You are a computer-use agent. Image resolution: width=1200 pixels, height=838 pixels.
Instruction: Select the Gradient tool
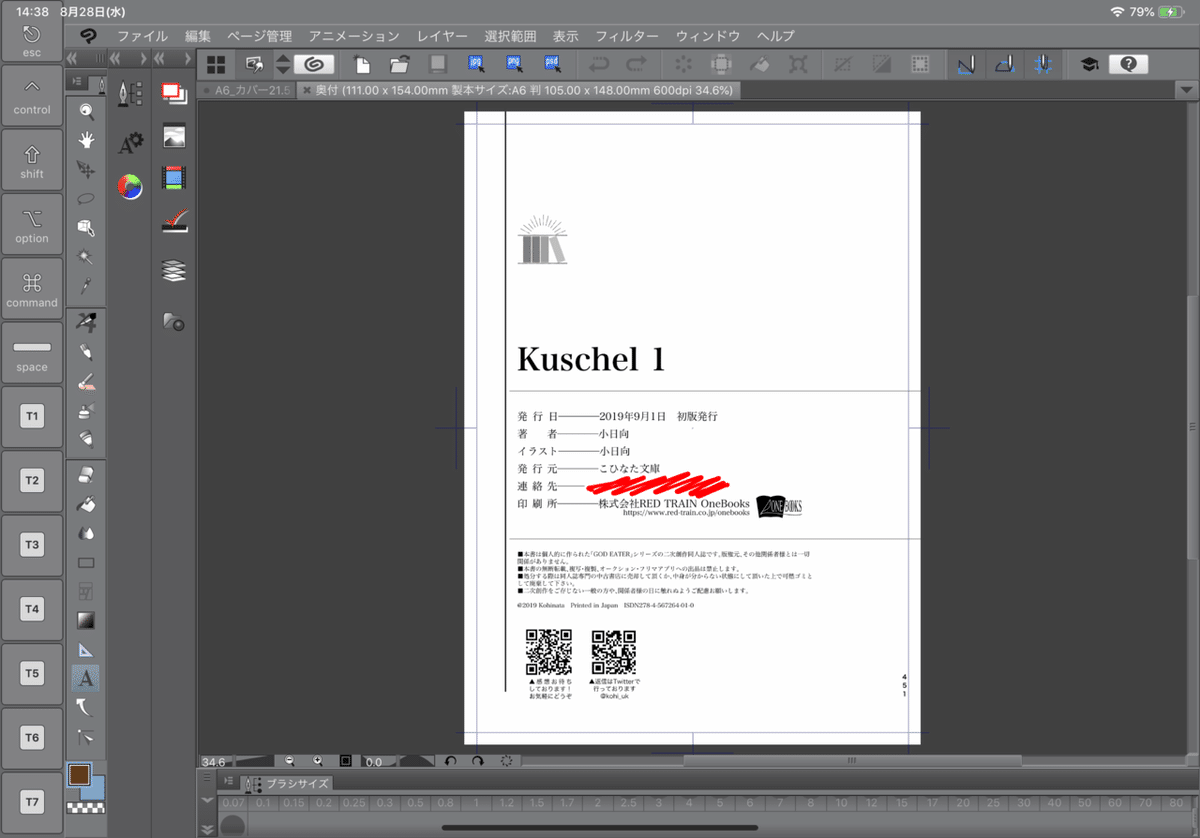click(87, 621)
